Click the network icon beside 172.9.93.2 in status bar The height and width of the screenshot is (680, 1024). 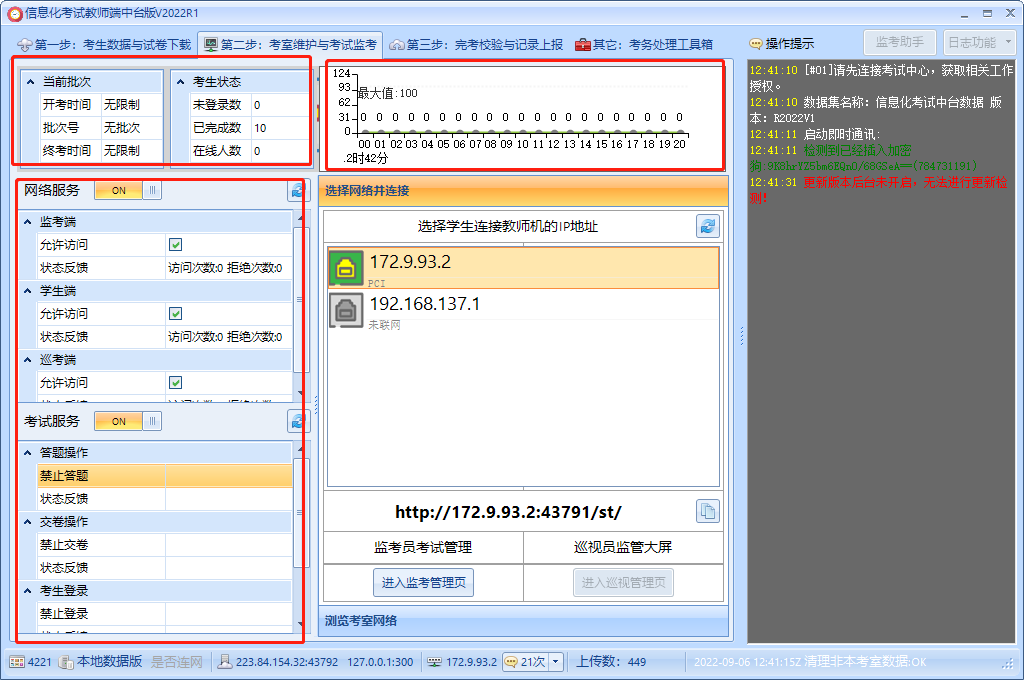(x=434, y=662)
